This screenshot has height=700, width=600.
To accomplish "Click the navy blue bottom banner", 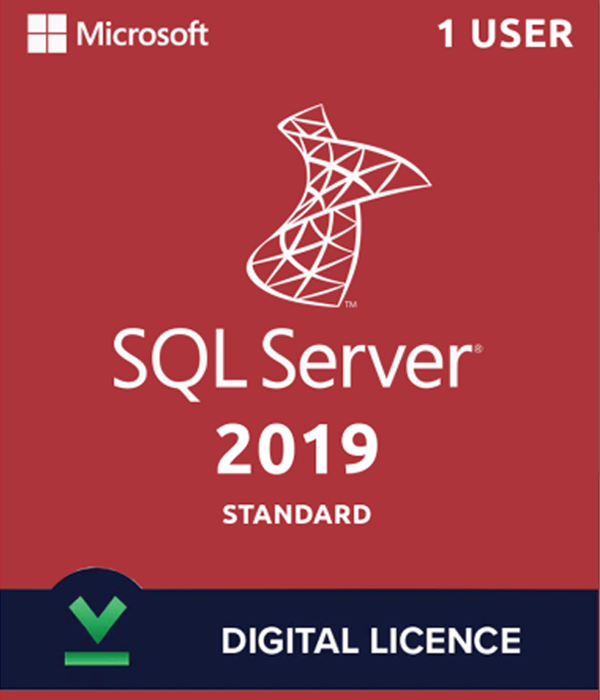I will point(300,639).
